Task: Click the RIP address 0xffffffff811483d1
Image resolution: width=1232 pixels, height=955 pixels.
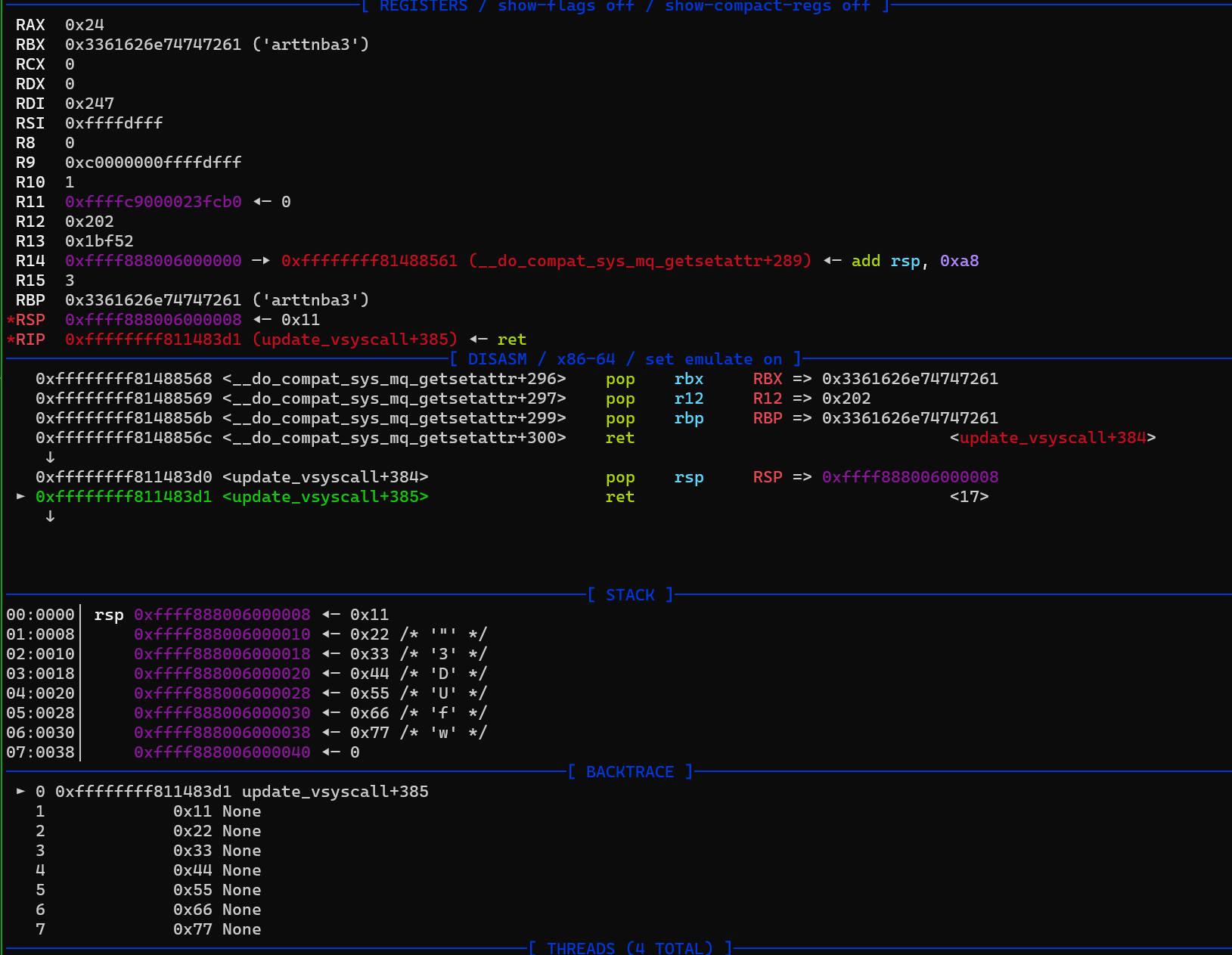Action: click(153, 340)
